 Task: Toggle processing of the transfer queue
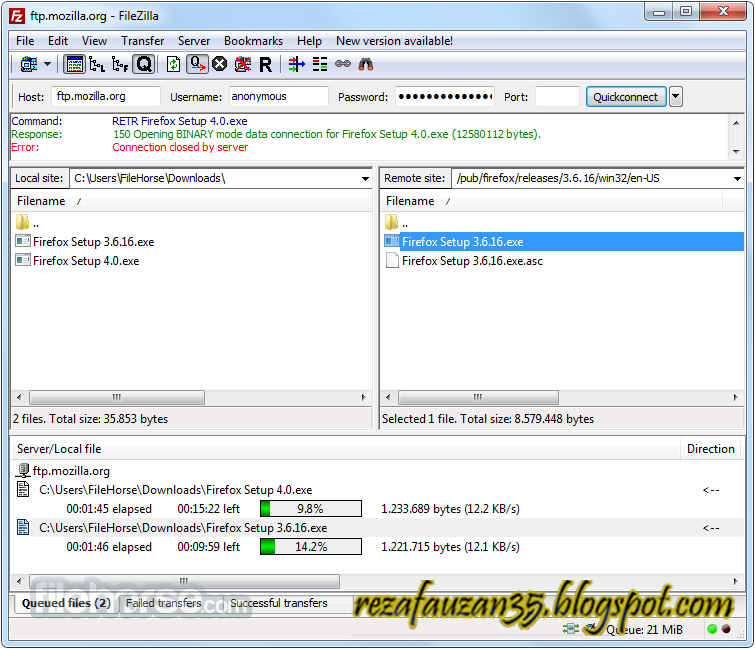[197, 64]
